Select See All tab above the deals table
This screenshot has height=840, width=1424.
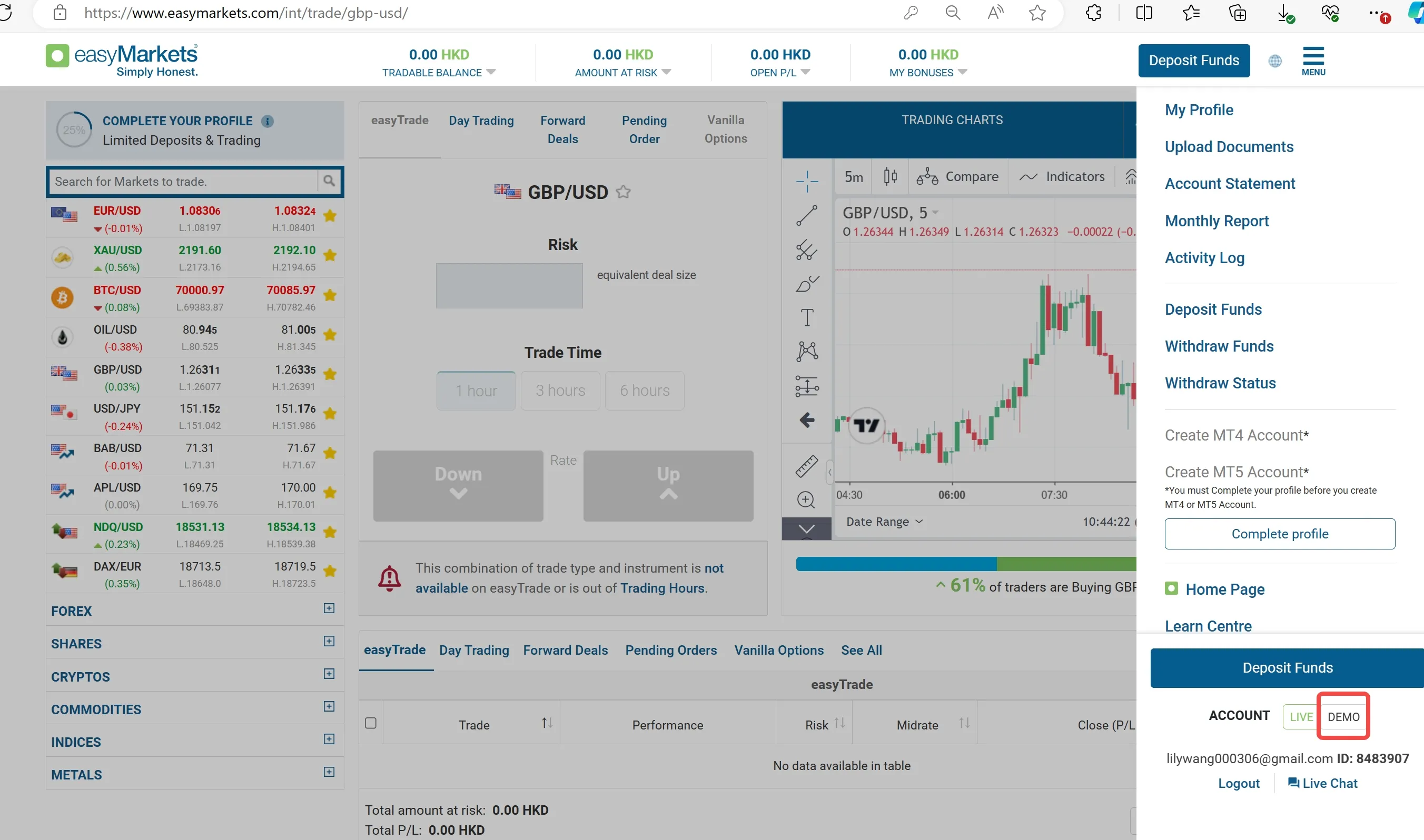[861, 651]
